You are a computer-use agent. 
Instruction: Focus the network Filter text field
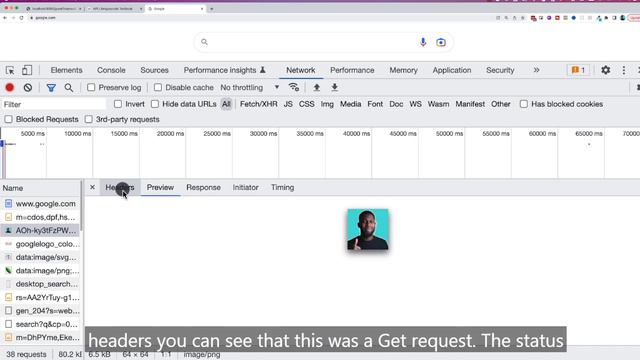coord(54,104)
